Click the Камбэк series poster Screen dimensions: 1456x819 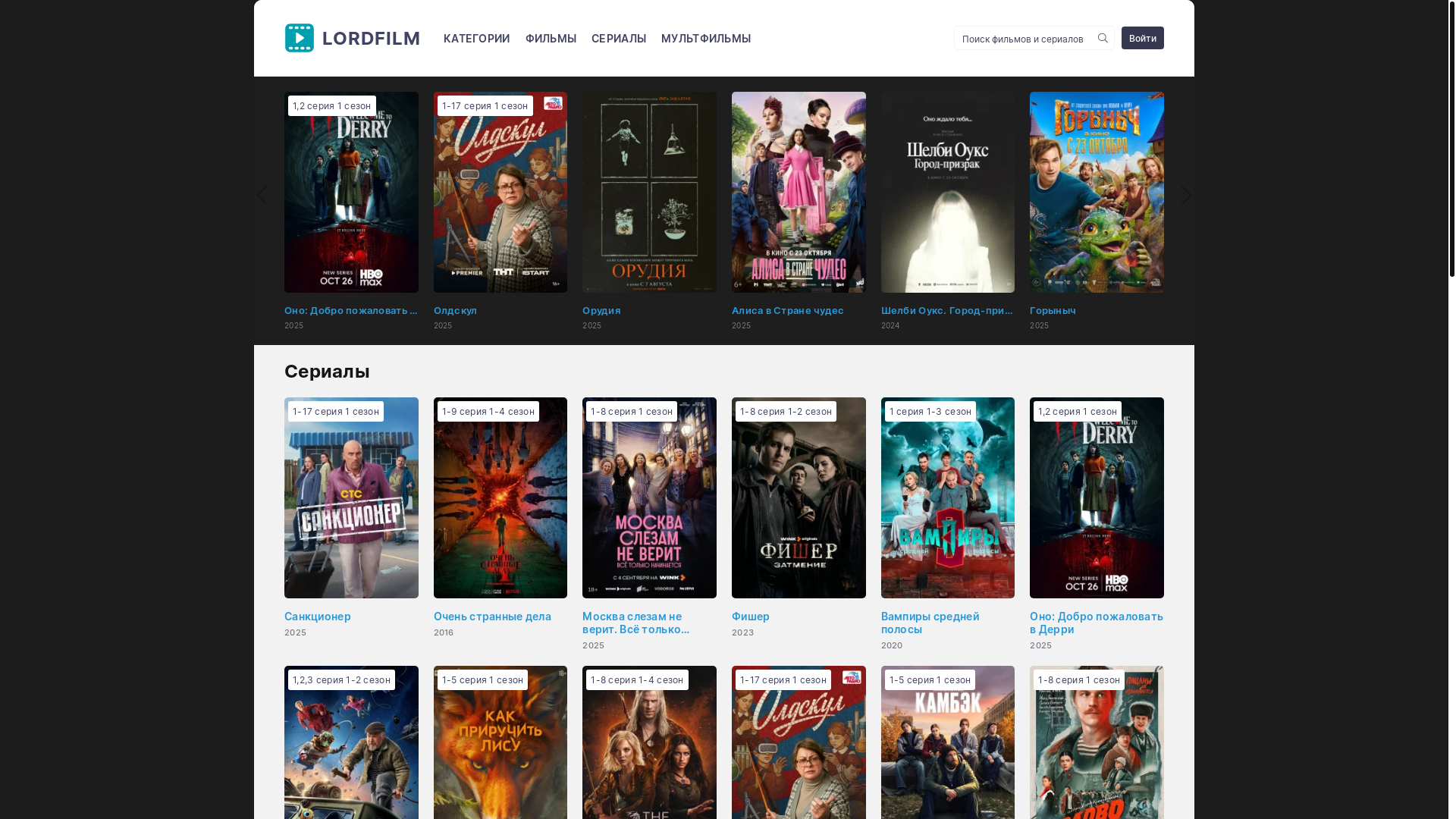click(947, 743)
